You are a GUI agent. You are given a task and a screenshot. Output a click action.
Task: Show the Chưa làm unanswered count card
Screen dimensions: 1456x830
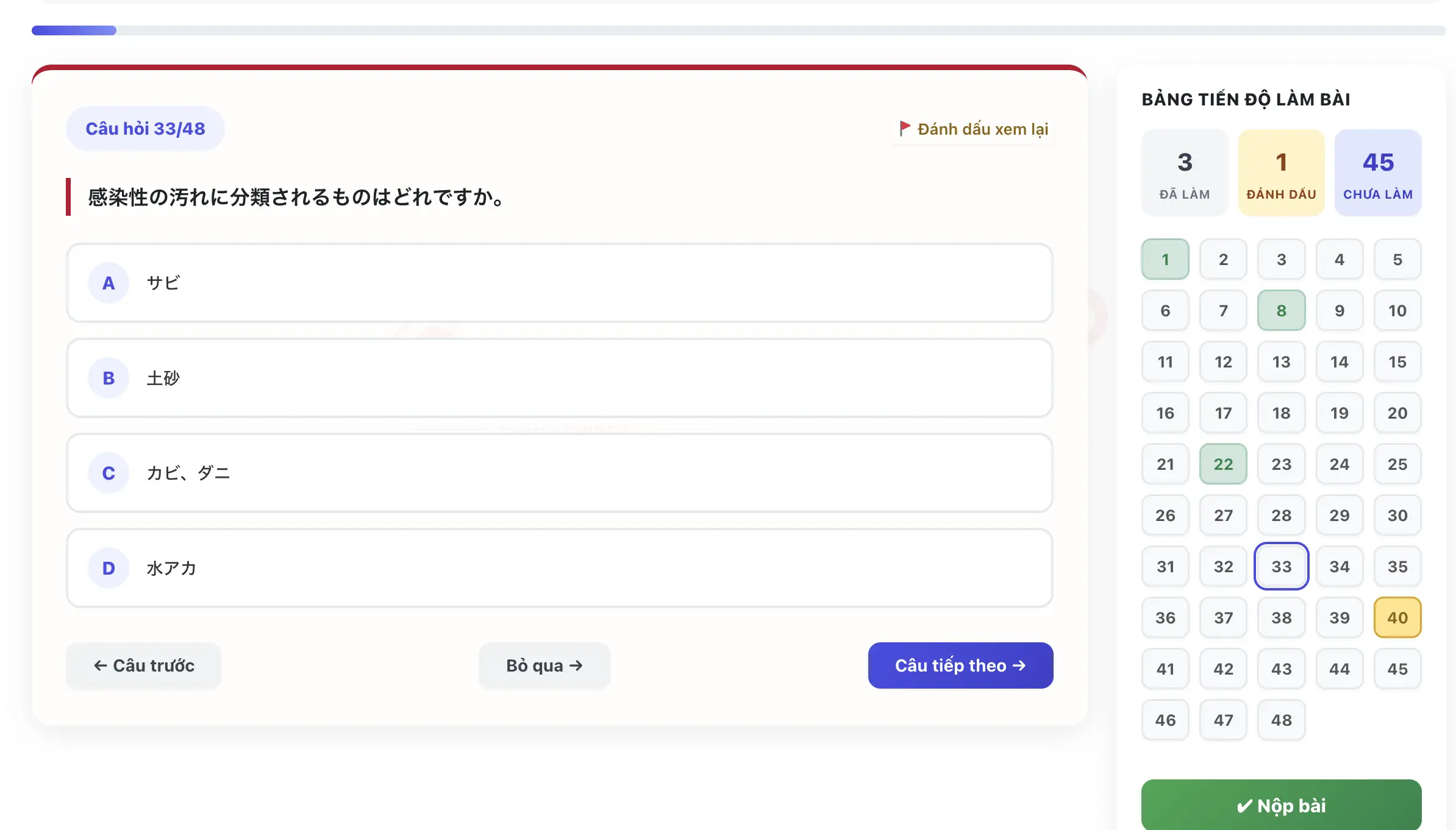[1378, 172]
